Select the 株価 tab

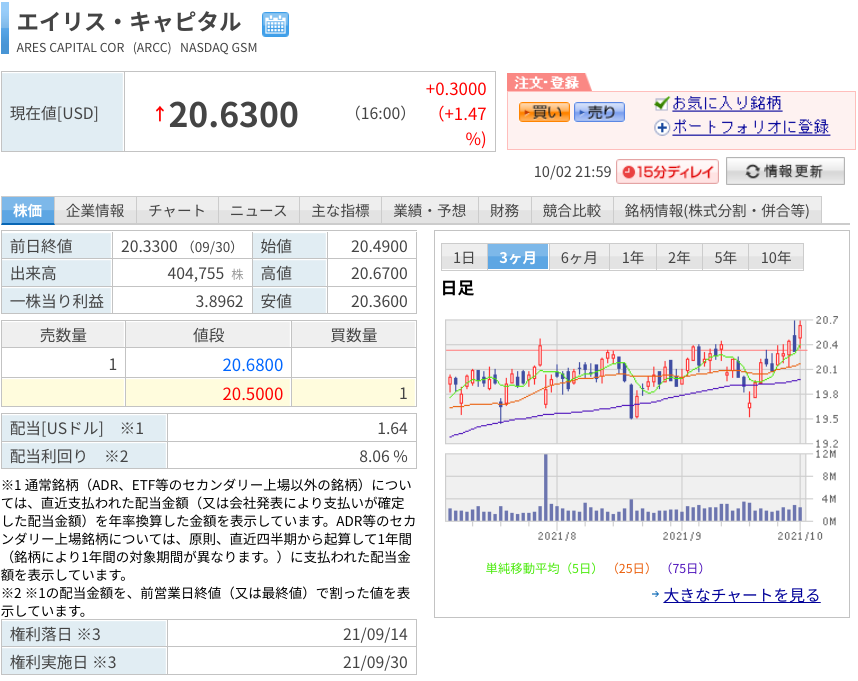click(28, 211)
